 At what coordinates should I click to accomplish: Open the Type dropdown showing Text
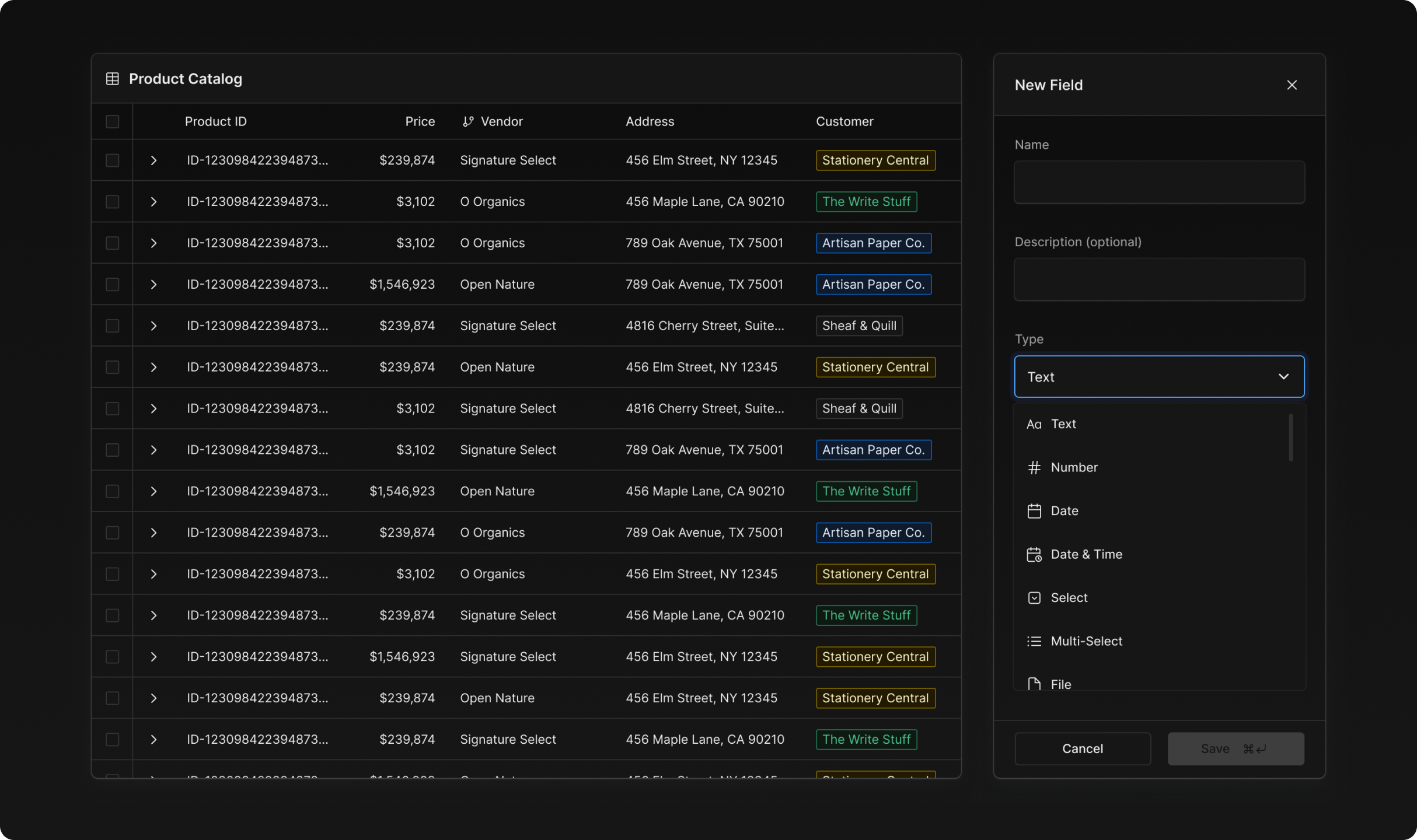coord(1158,377)
